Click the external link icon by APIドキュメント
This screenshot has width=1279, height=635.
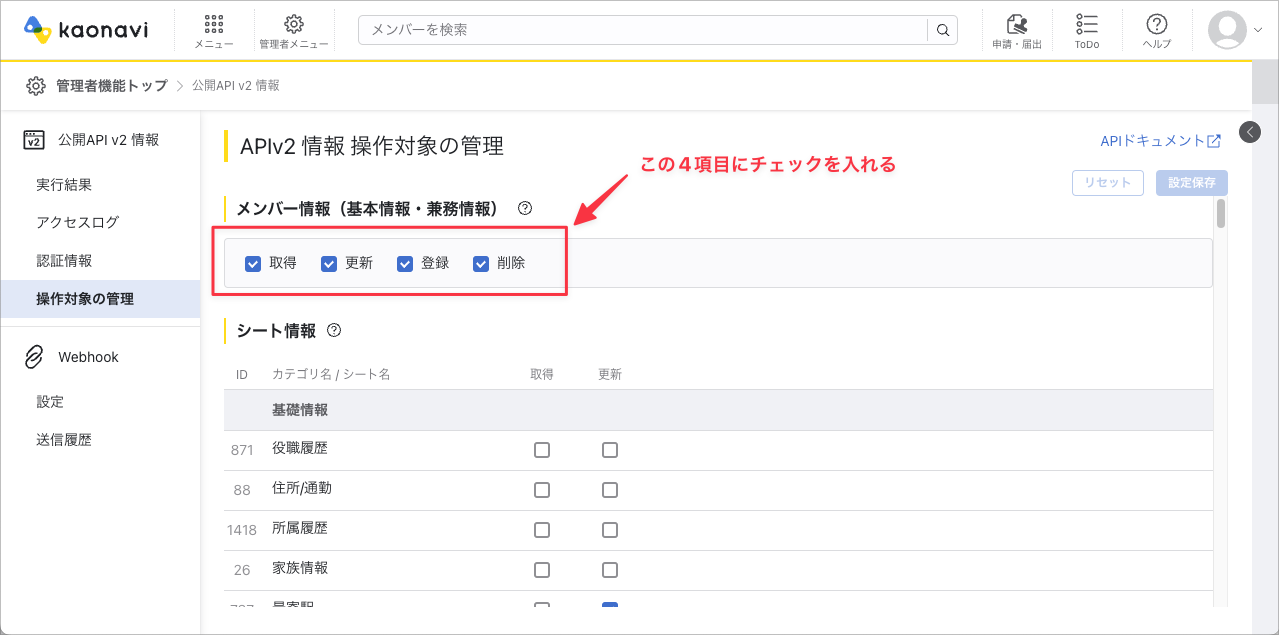[x=1214, y=141]
